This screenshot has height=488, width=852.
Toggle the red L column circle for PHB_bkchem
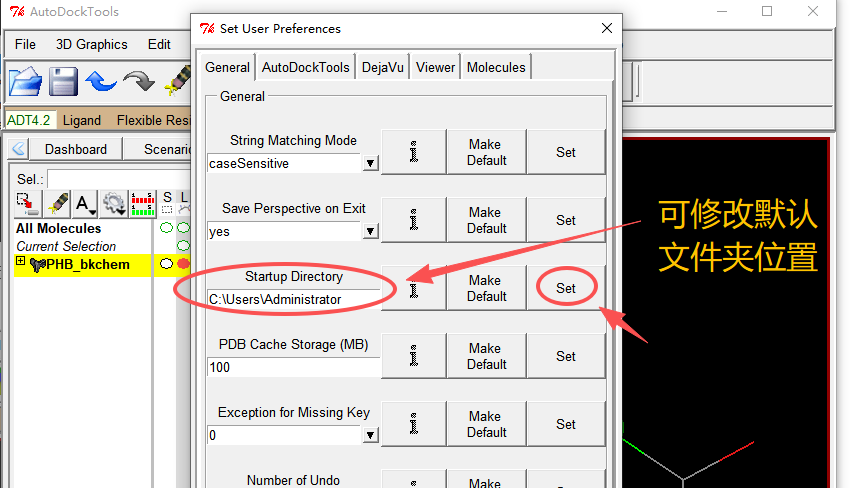183,264
